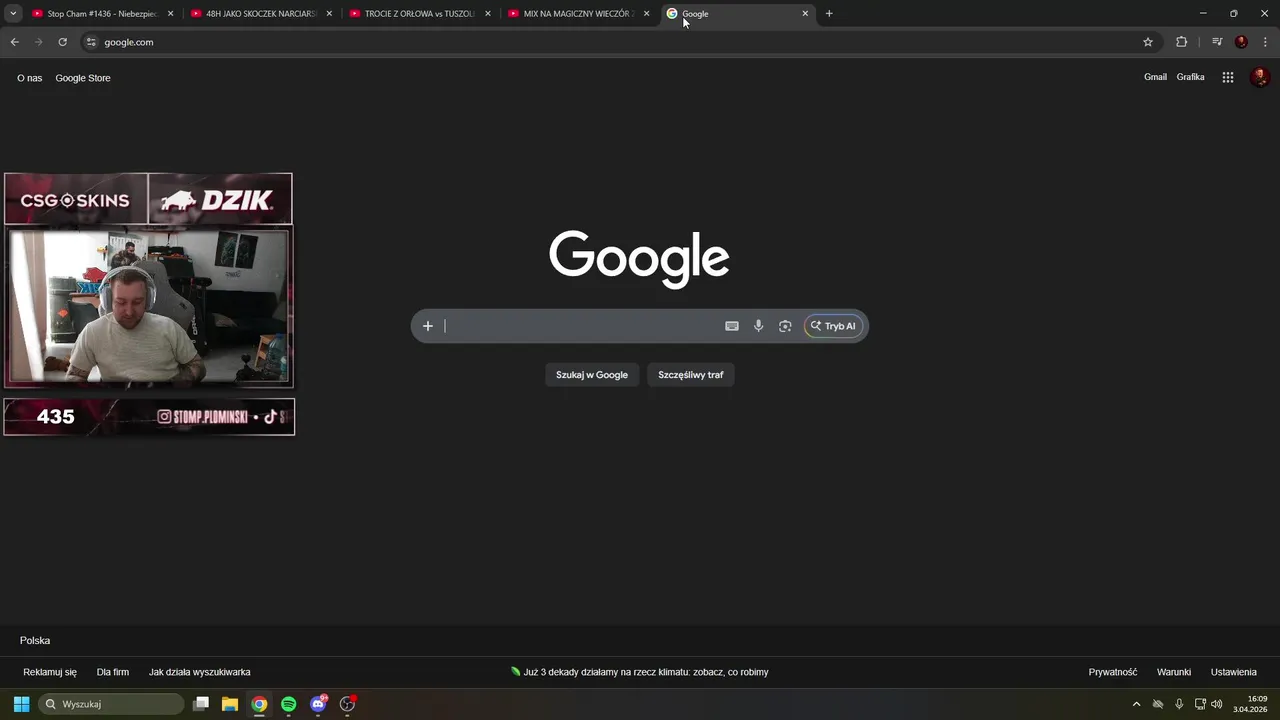The height and width of the screenshot is (720, 1280).
Task: Go back with the browser back arrow
Action: click(14, 42)
